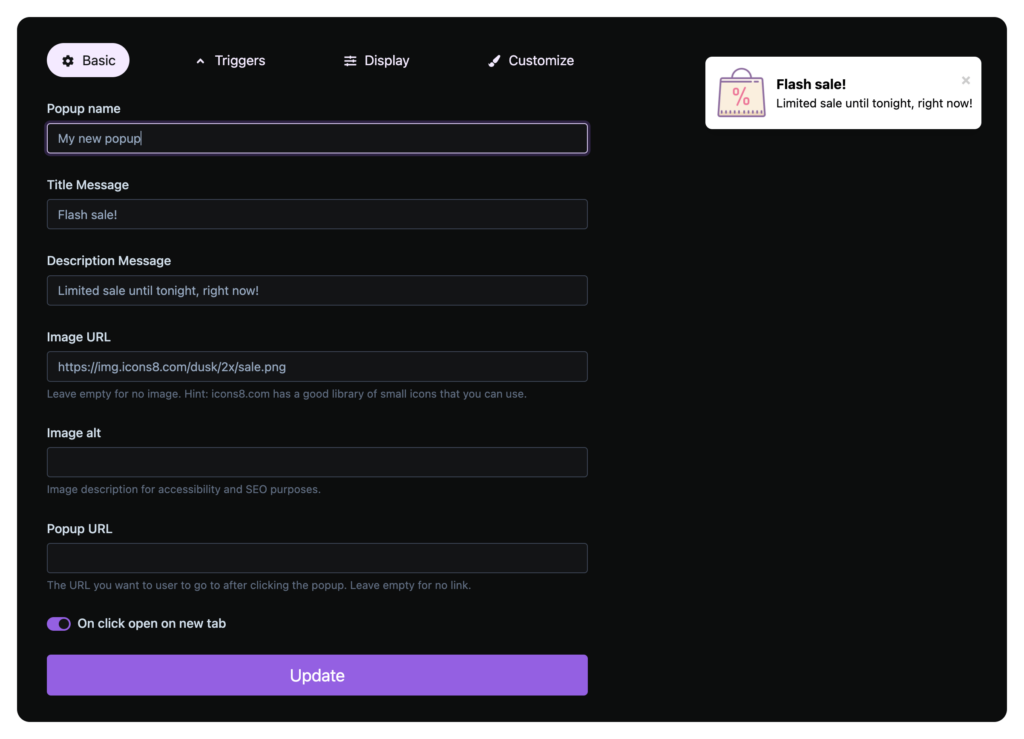
Task: Go to the Customize tab
Action: click(531, 61)
